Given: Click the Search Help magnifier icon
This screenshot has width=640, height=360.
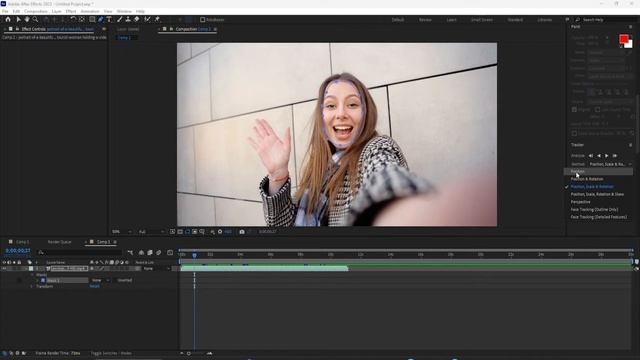Looking at the screenshot, I should [578, 20].
